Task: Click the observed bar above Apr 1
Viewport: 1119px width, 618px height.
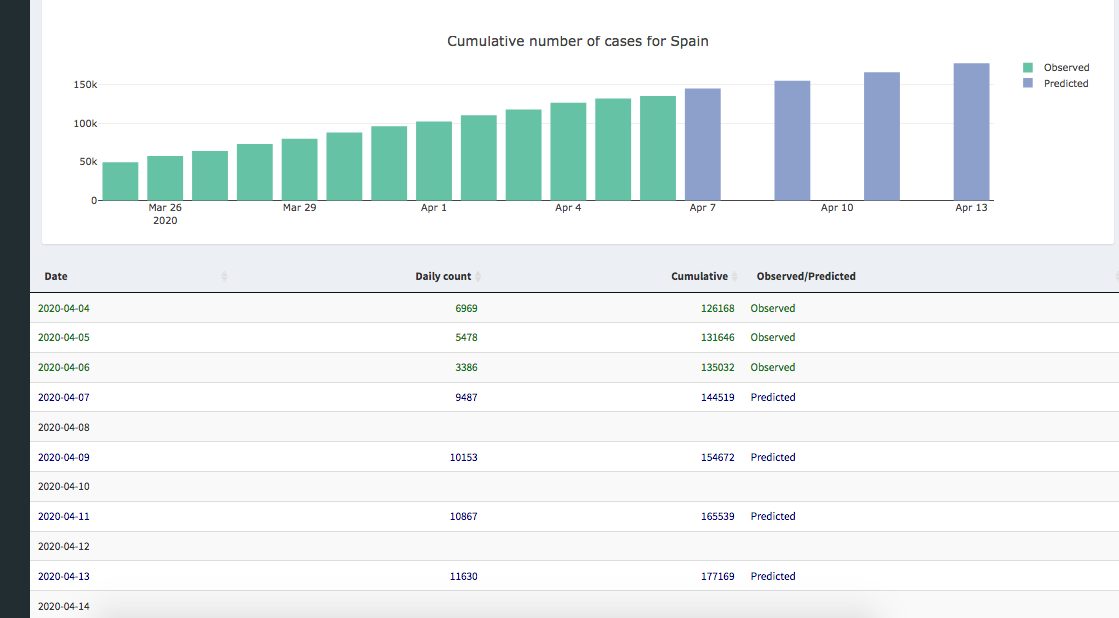Action: tap(434, 161)
